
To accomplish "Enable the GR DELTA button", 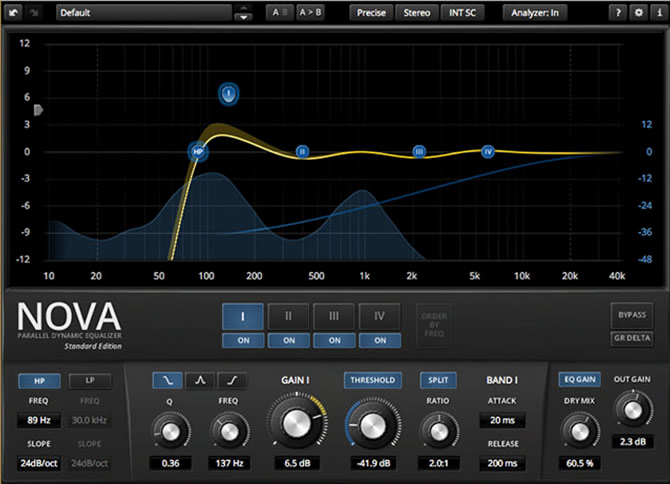I will (x=632, y=338).
